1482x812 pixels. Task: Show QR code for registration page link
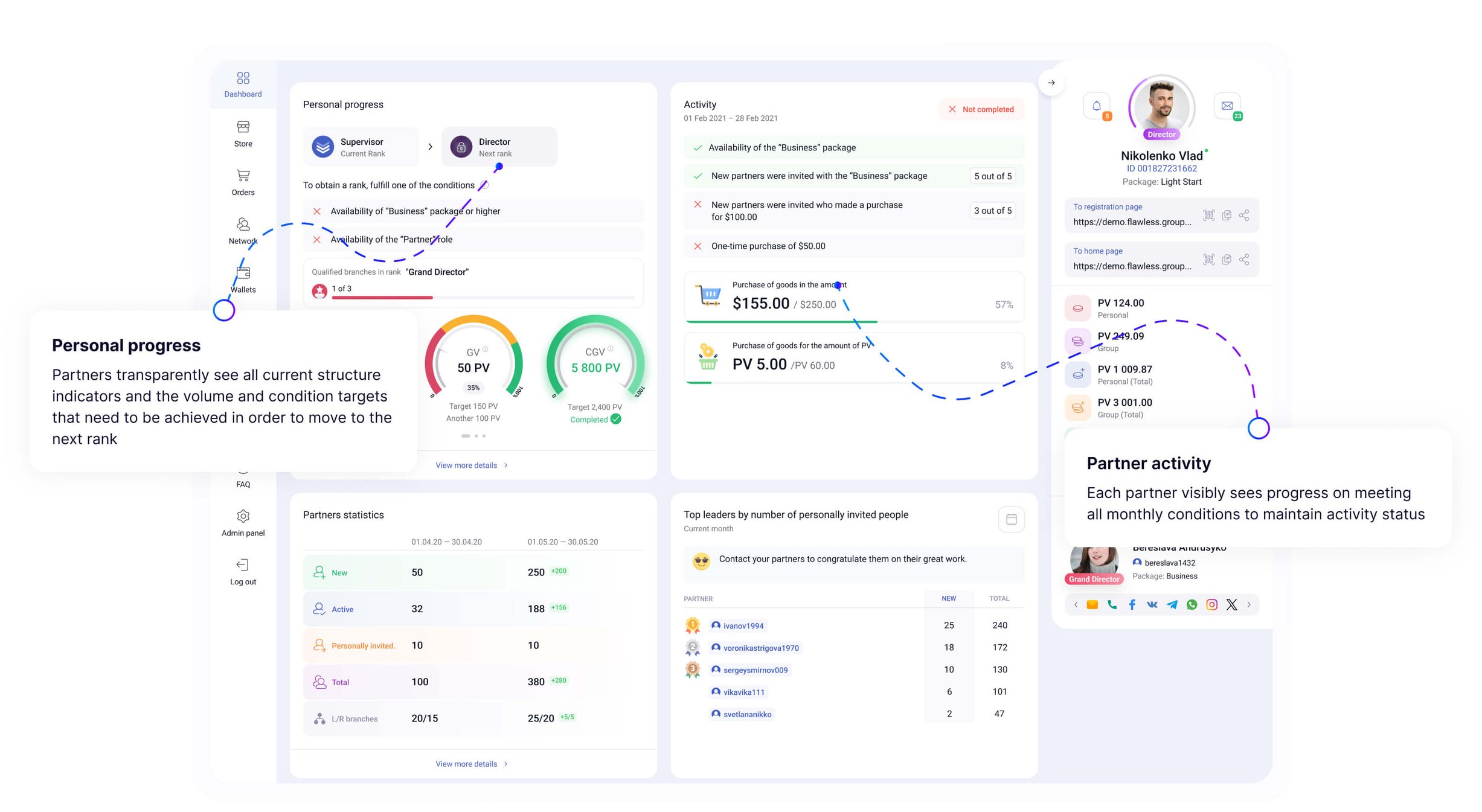pos(1208,216)
